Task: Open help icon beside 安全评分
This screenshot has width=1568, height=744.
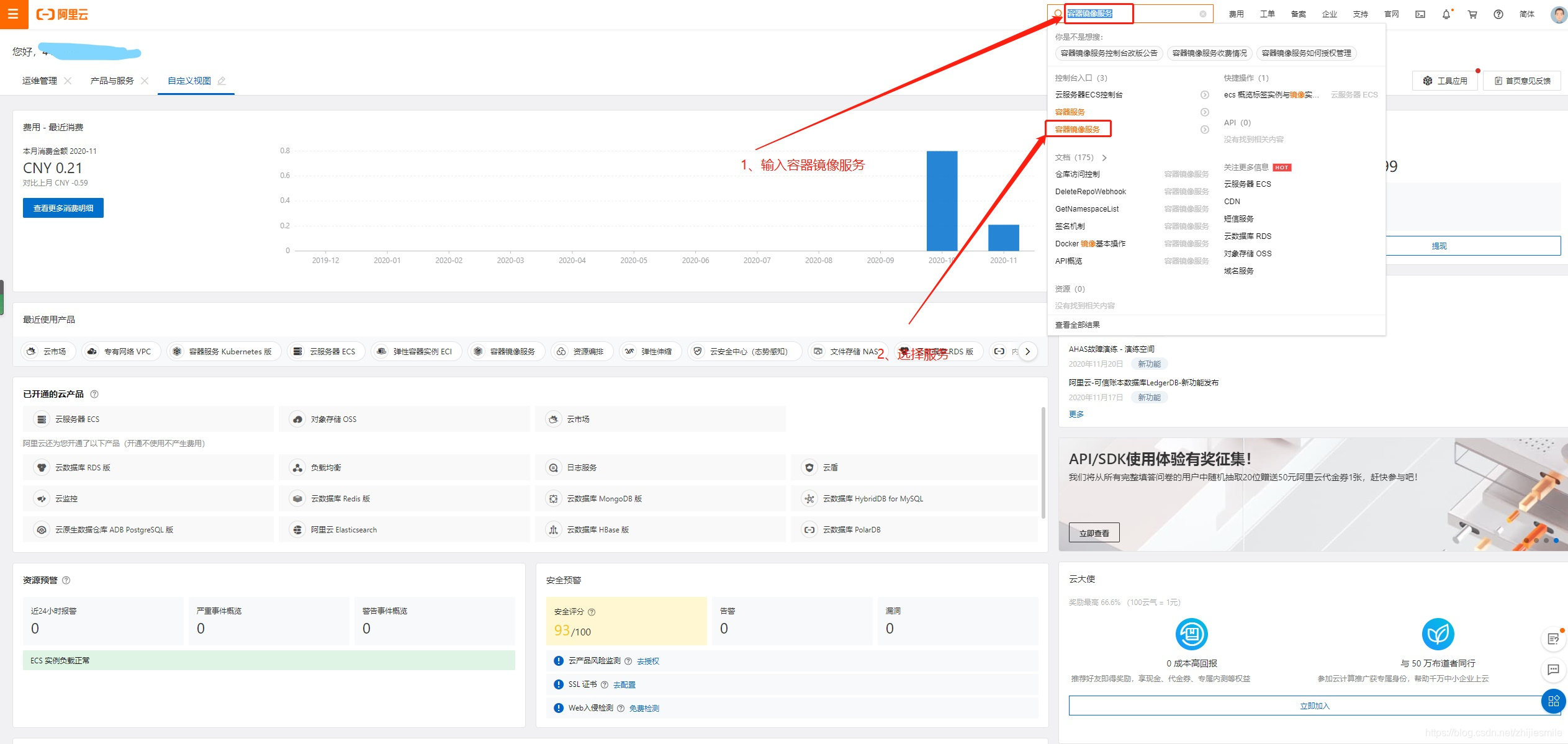Action: (x=592, y=612)
